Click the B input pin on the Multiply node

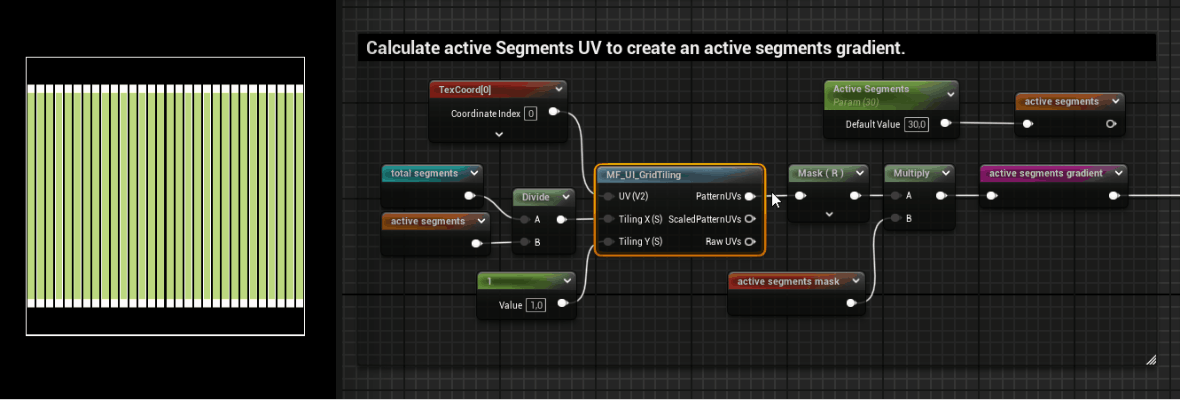pos(896,218)
